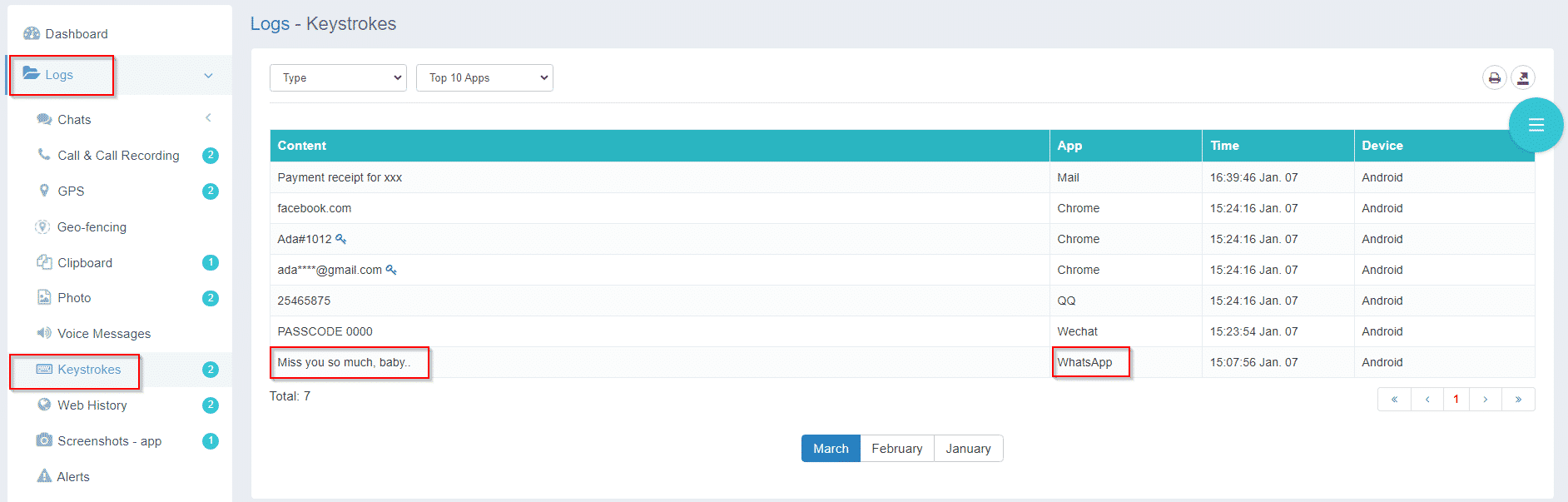This screenshot has height=502, width=1568.
Task: Go to the next results page
Action: [x=1485, y=400]
